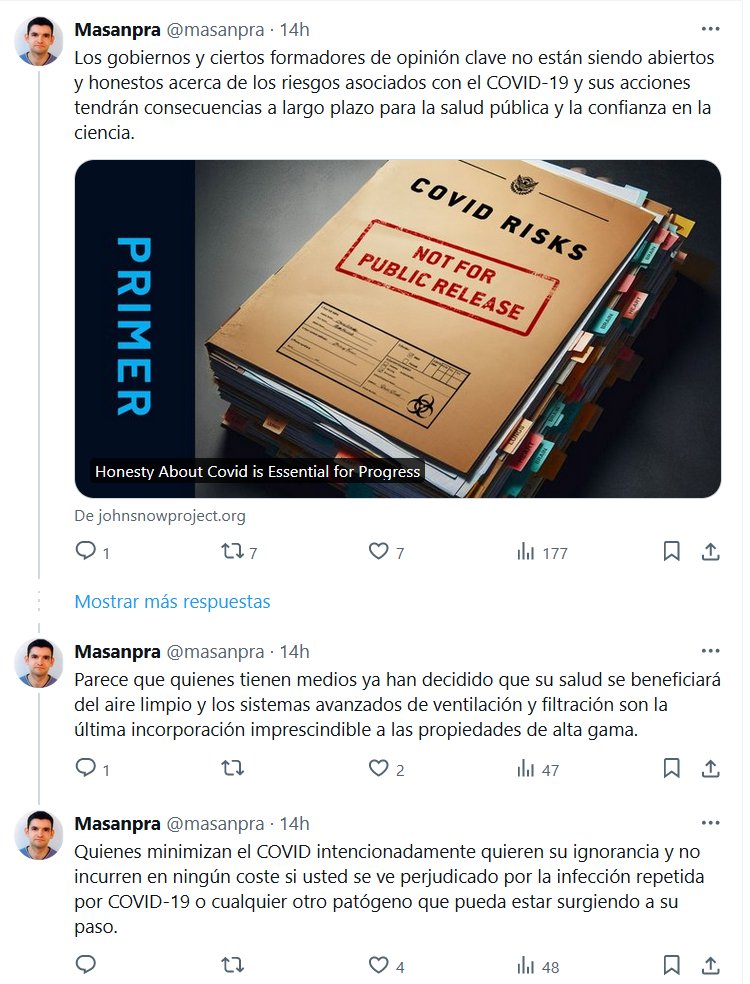Screen dimensions: 750x984
Task: Retweet the second tweet about ventilación
Action: point(232,768)
